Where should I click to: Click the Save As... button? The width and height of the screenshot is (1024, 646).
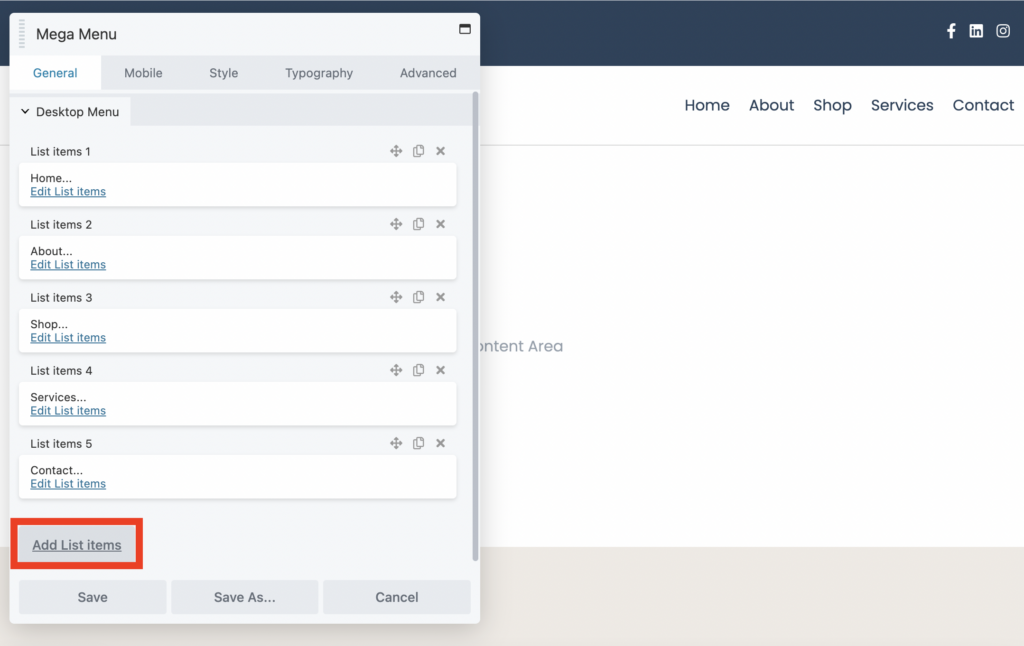[x=244, y=597]
